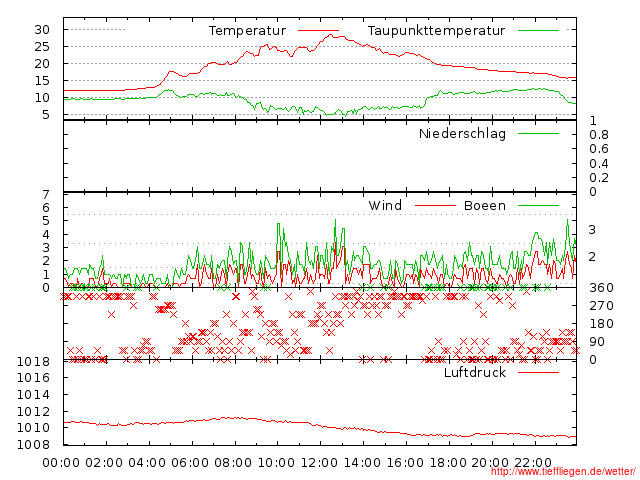Click the 30 temperature axis value
Image resolution: width=640 pixels, height=480 pixels.
coord(42,30)
